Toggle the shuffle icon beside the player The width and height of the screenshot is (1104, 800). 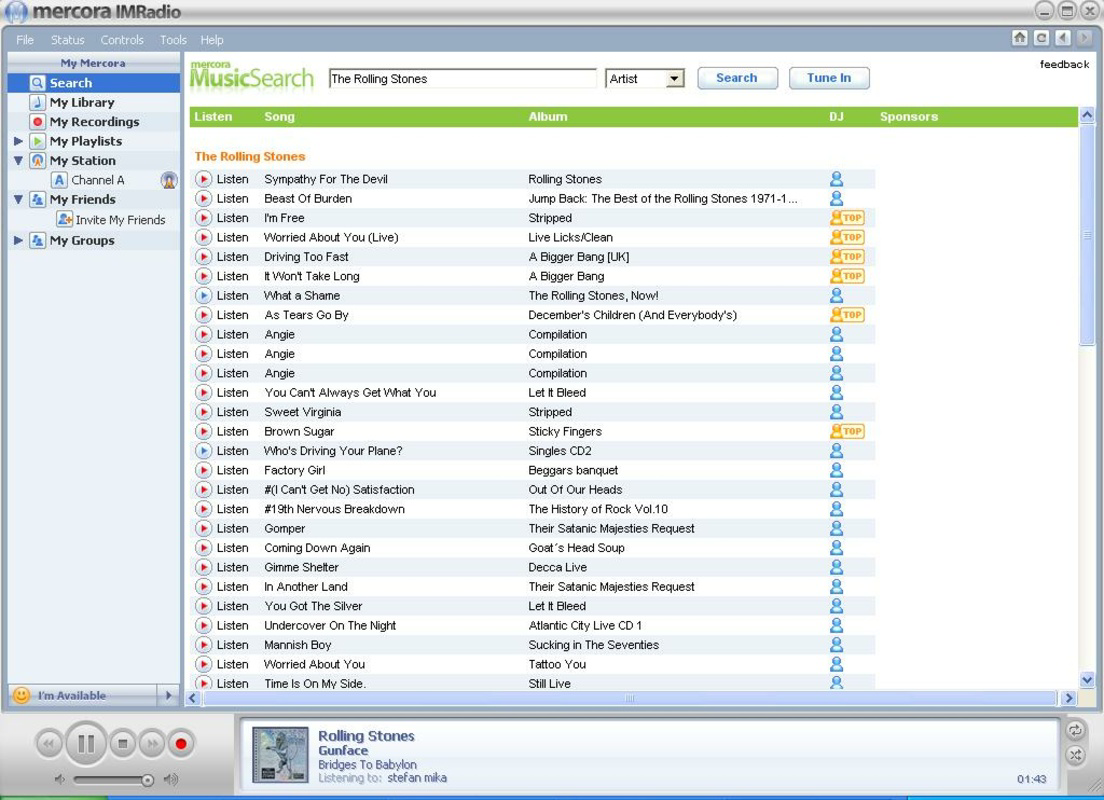point(1075,756)
